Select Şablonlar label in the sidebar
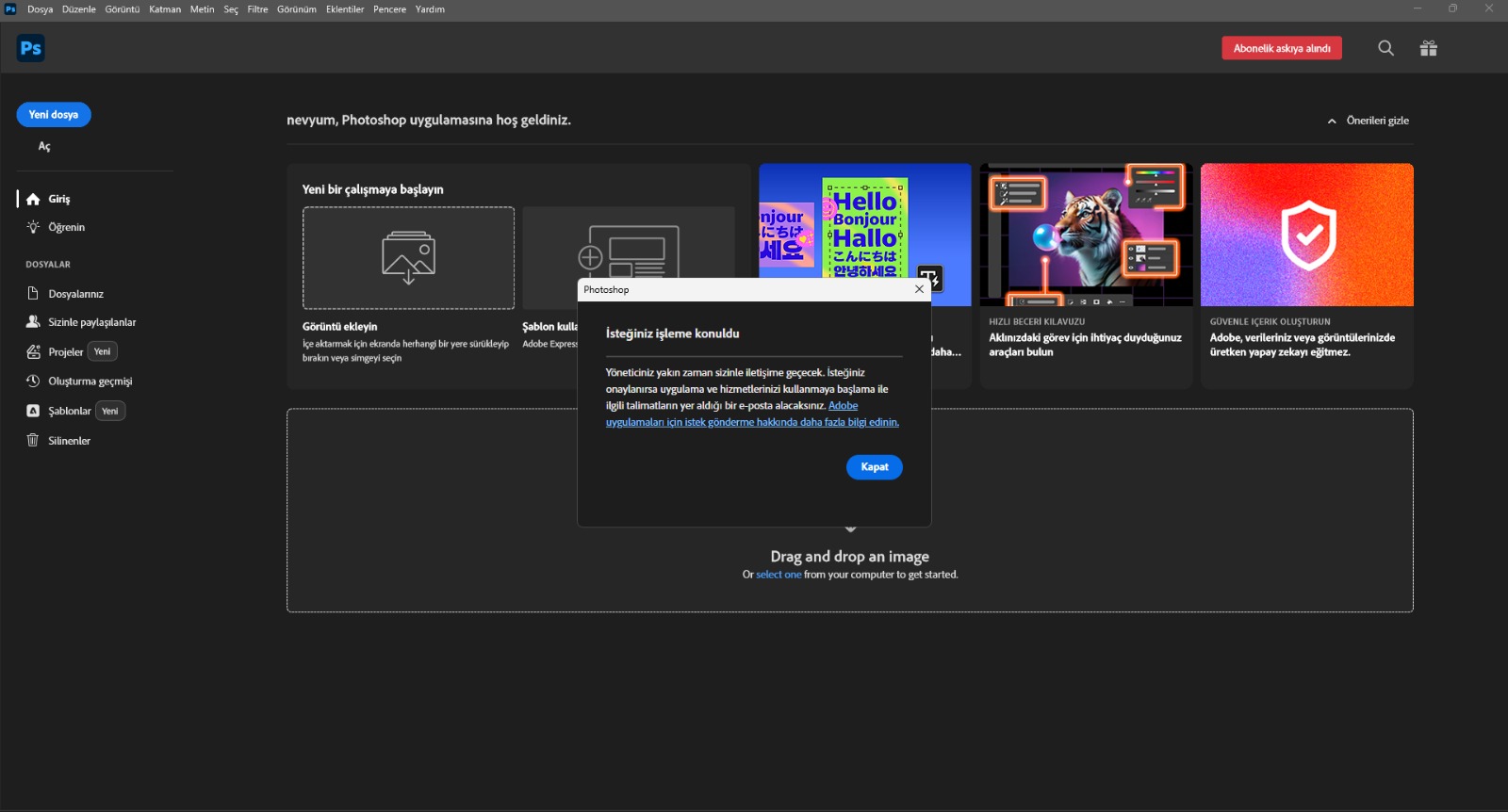This screenshot has height=812, width=1508. click(70, 411)
